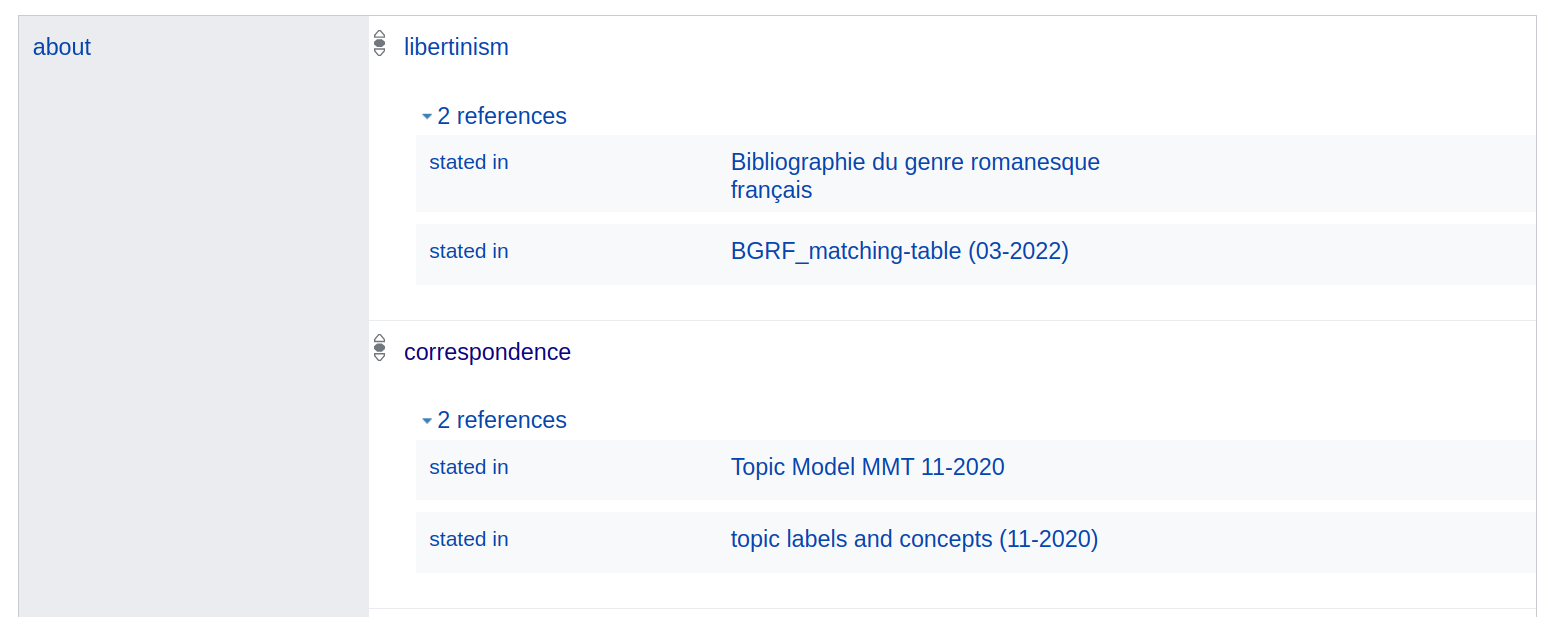Click 'stated in' beside topic labels and concepts
Viewport: 1550px width, 617px height.
pyautogui.click(x=469, y=539)
